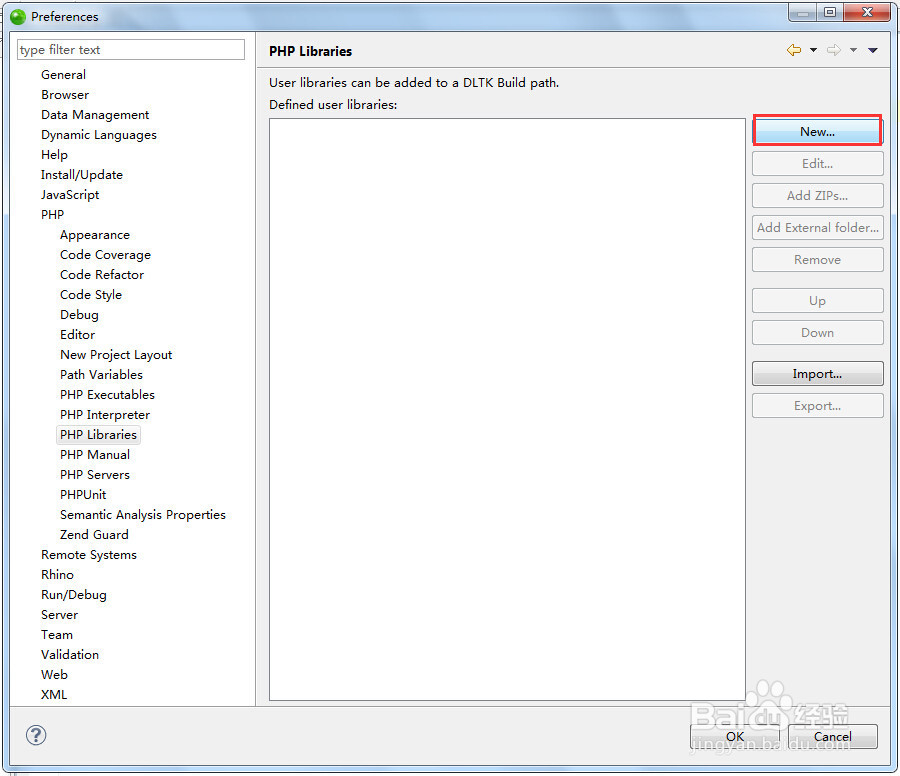The width and height of the screenshot is (900, 776).
Task: Click the Add ZIPs... button
Action: pyautogui.click(x=817, y=196)
